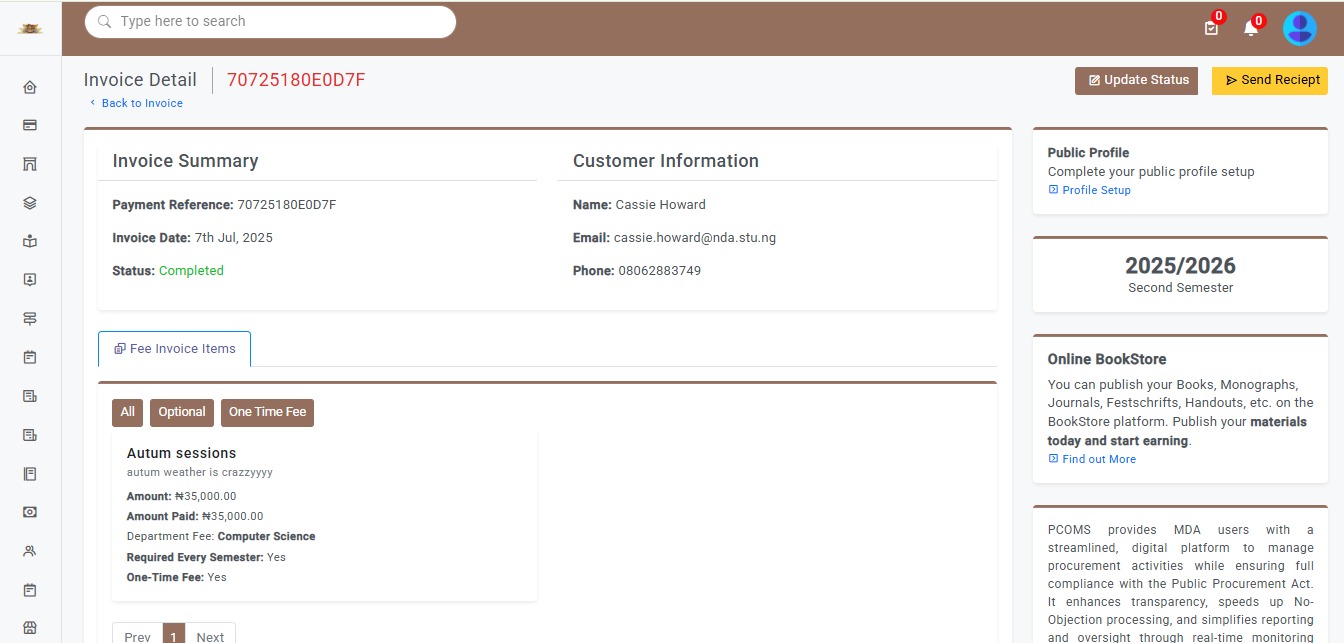The image size is (1344, 643).
Task: Open the home icon in sidebar
Action: tap(30, 87)
